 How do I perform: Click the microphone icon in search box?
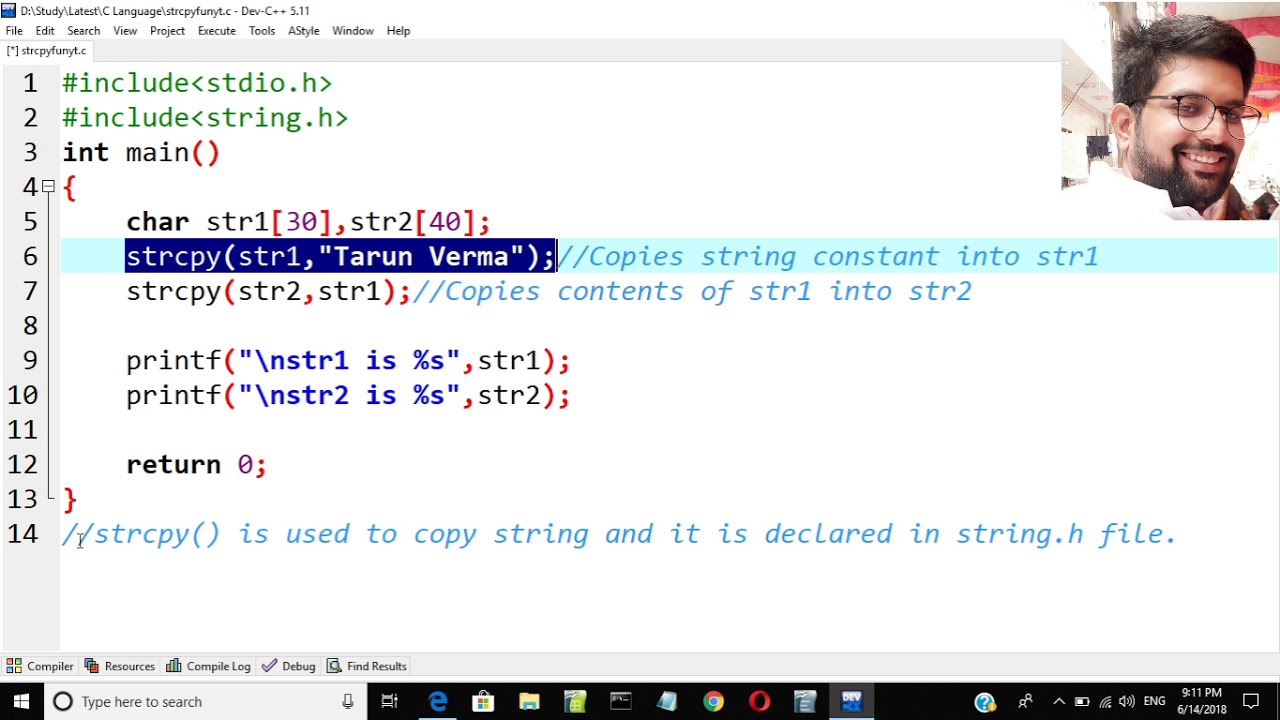[x=348, y=702]
